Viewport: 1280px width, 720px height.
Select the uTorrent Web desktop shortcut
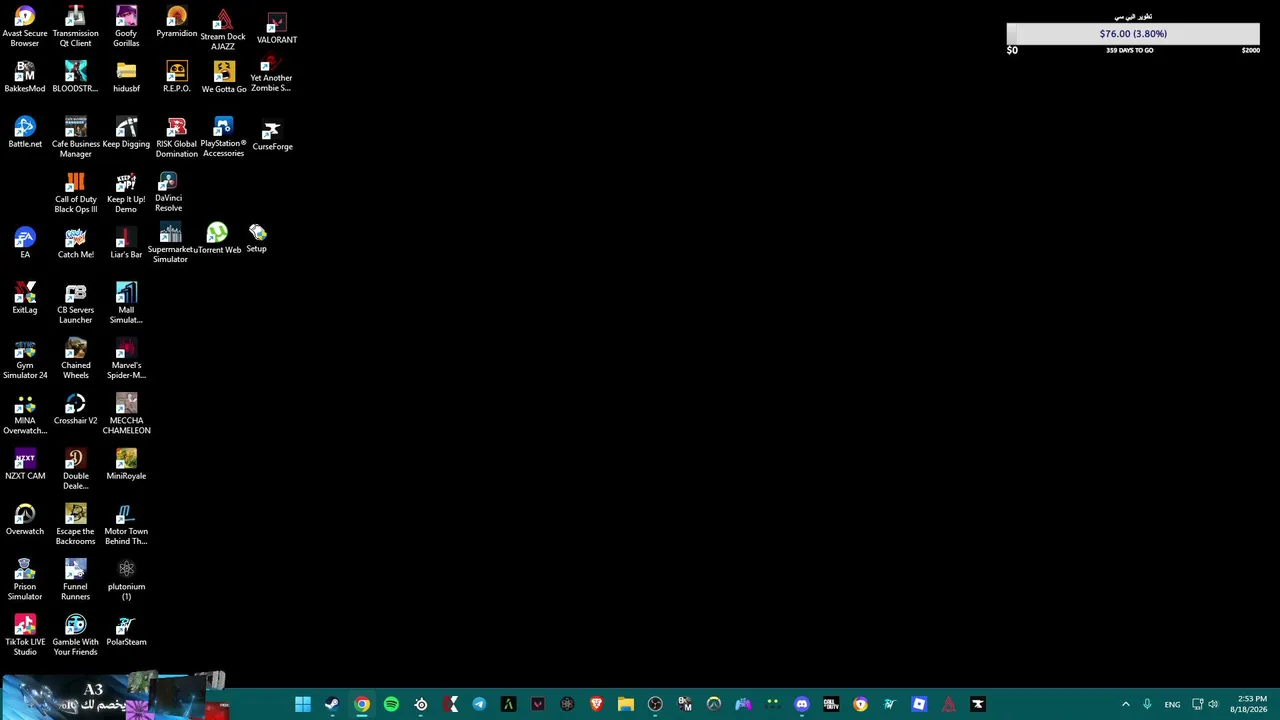pyautogui.click(x=217, y=238)
